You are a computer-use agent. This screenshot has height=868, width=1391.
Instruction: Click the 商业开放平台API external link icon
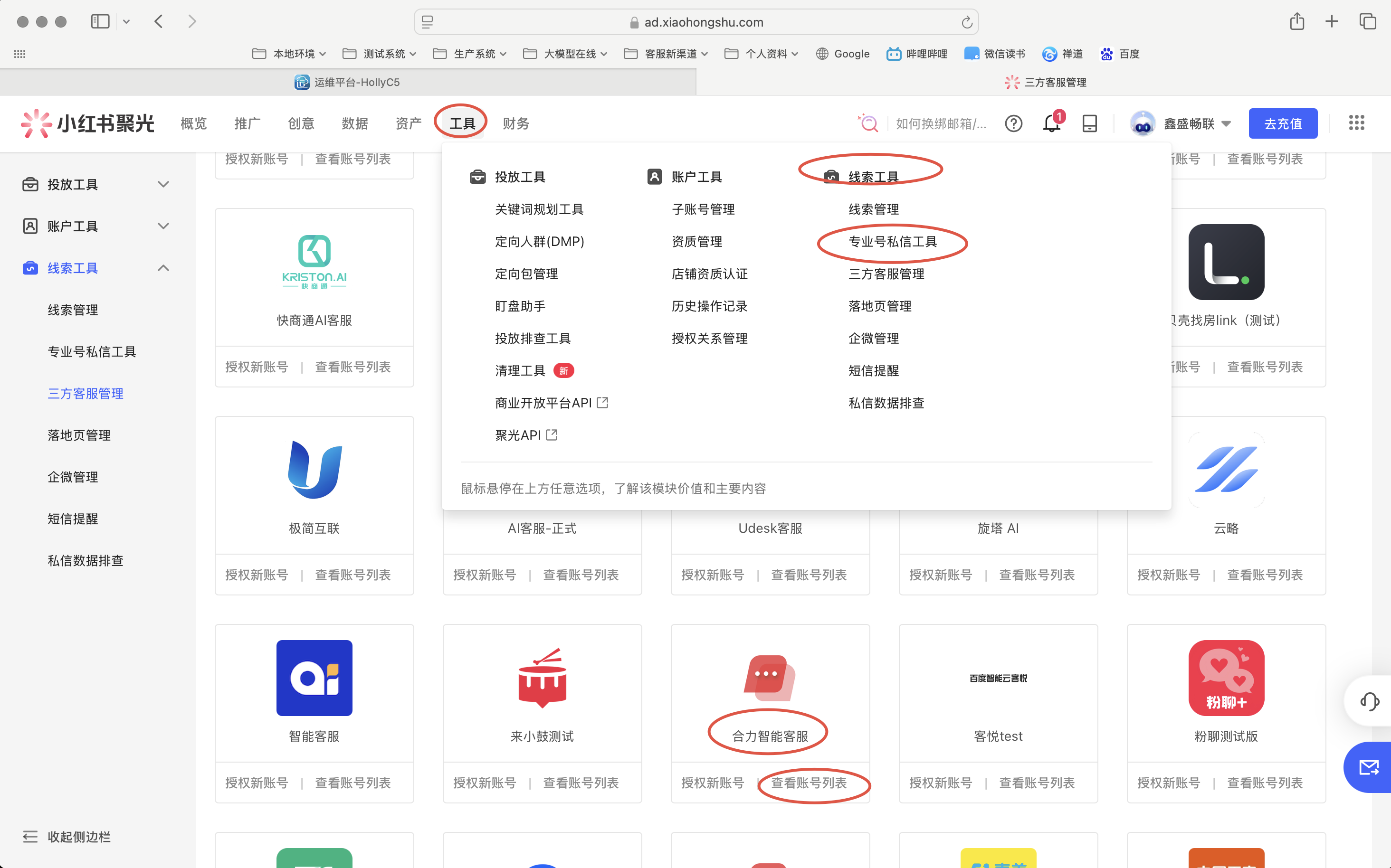point(602,403)
